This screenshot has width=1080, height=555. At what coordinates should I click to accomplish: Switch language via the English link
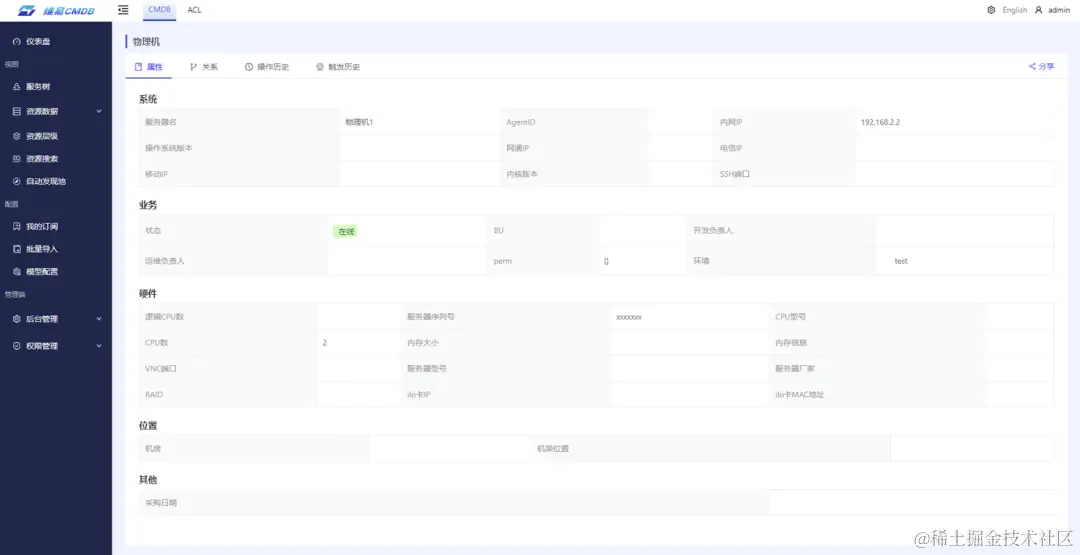click(1015, 10)
